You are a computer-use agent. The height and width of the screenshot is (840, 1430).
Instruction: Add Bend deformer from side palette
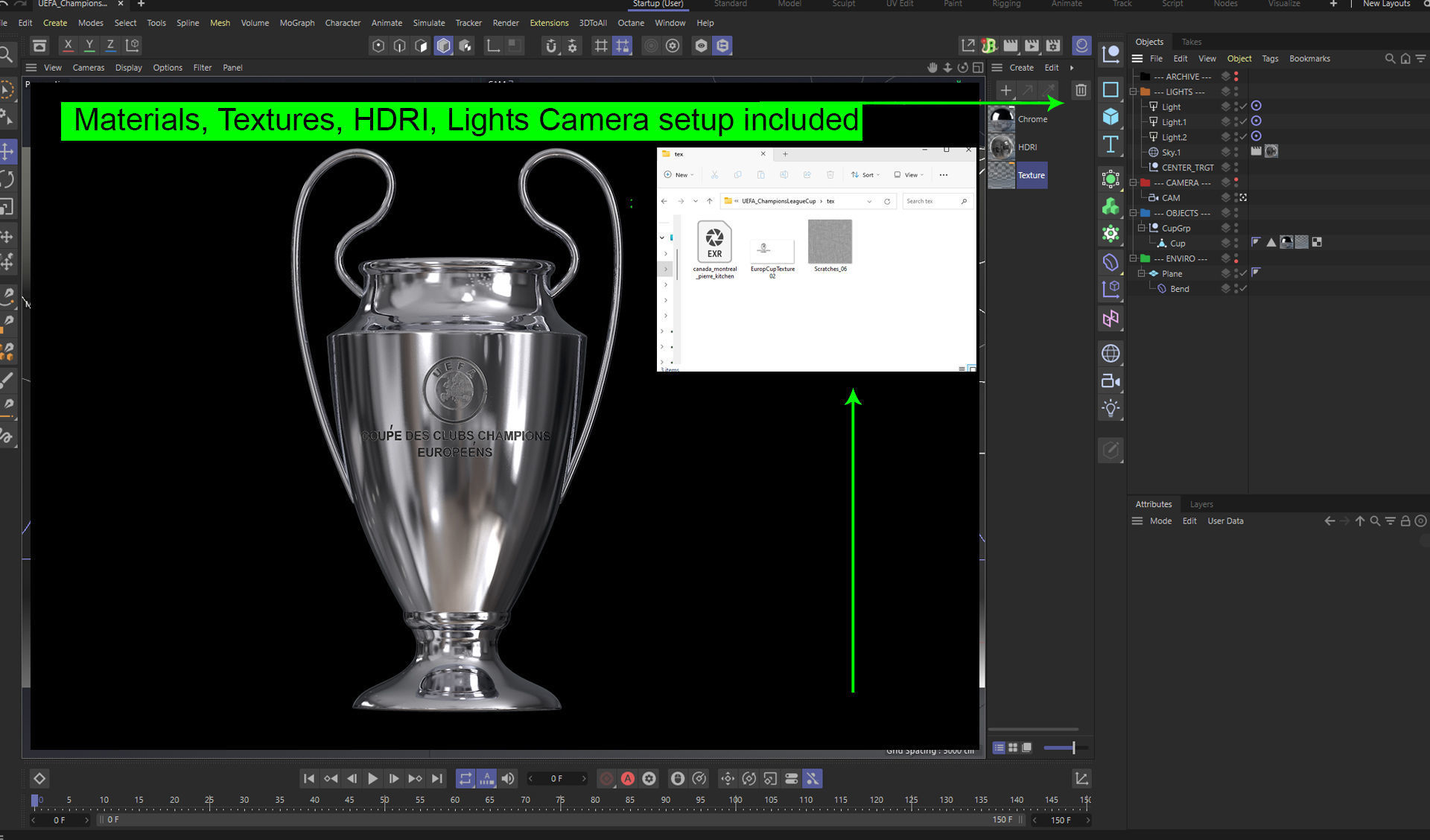click(1110, 262)
